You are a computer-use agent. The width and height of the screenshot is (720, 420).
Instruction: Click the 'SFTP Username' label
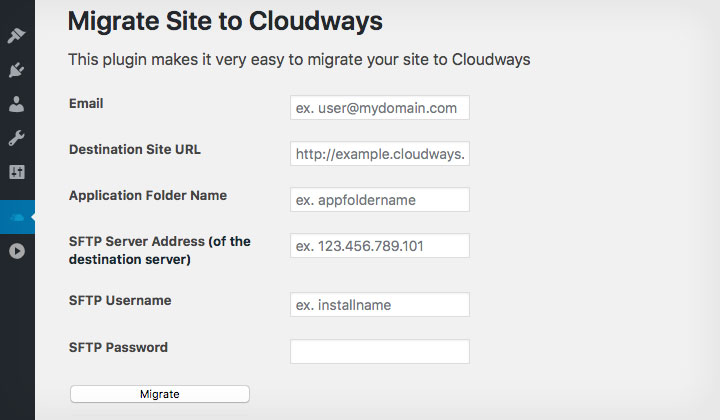[x=120, y=301]
